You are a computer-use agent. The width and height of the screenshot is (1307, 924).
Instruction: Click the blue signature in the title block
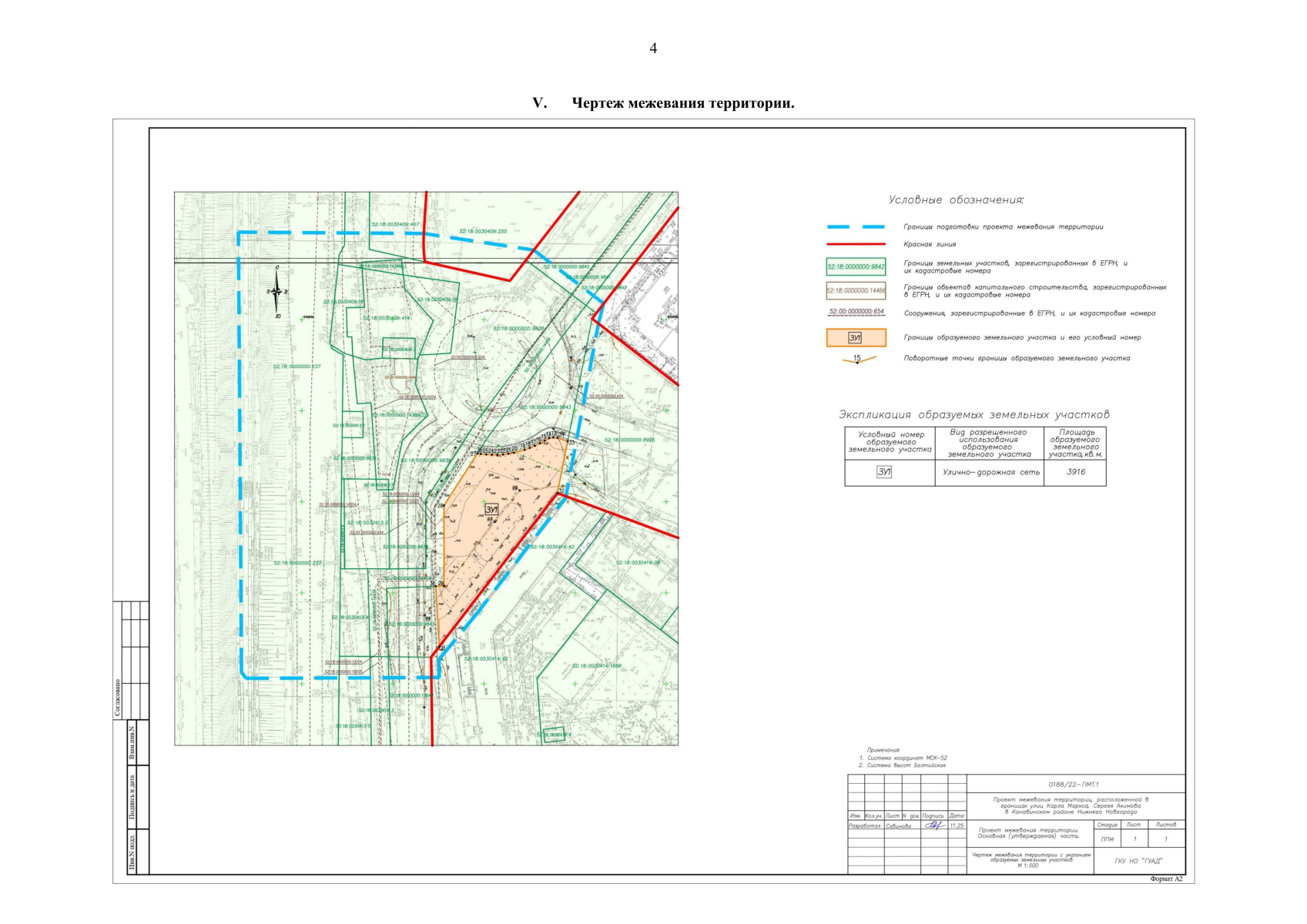tap(934, 825)
